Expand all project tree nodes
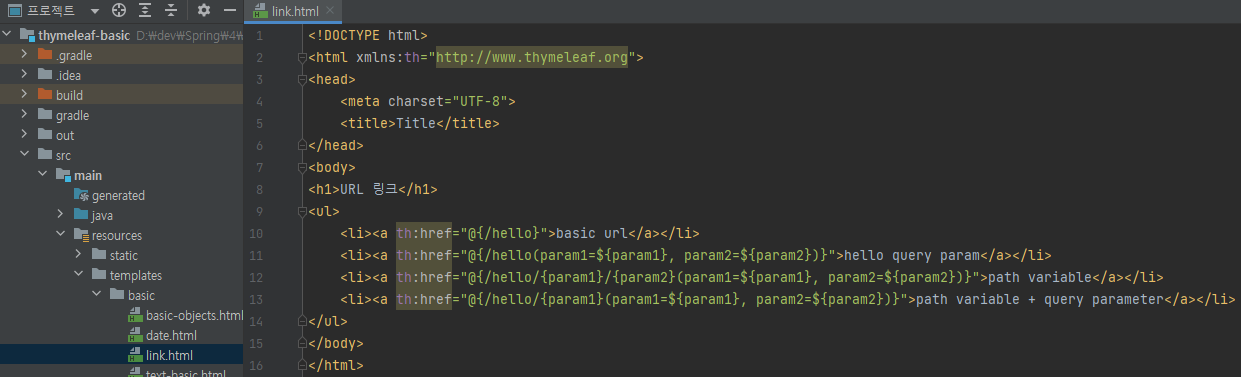1241x377 pixels. pos(145,10)
